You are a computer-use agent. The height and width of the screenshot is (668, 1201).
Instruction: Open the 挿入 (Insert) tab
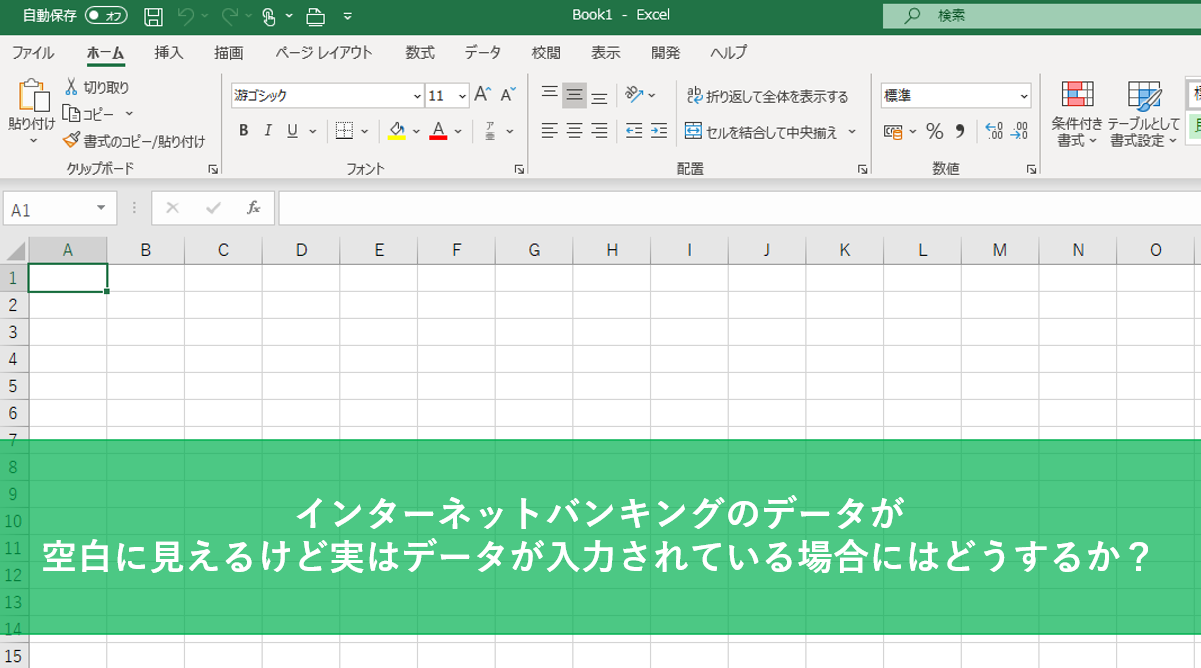tap(169, 53)
